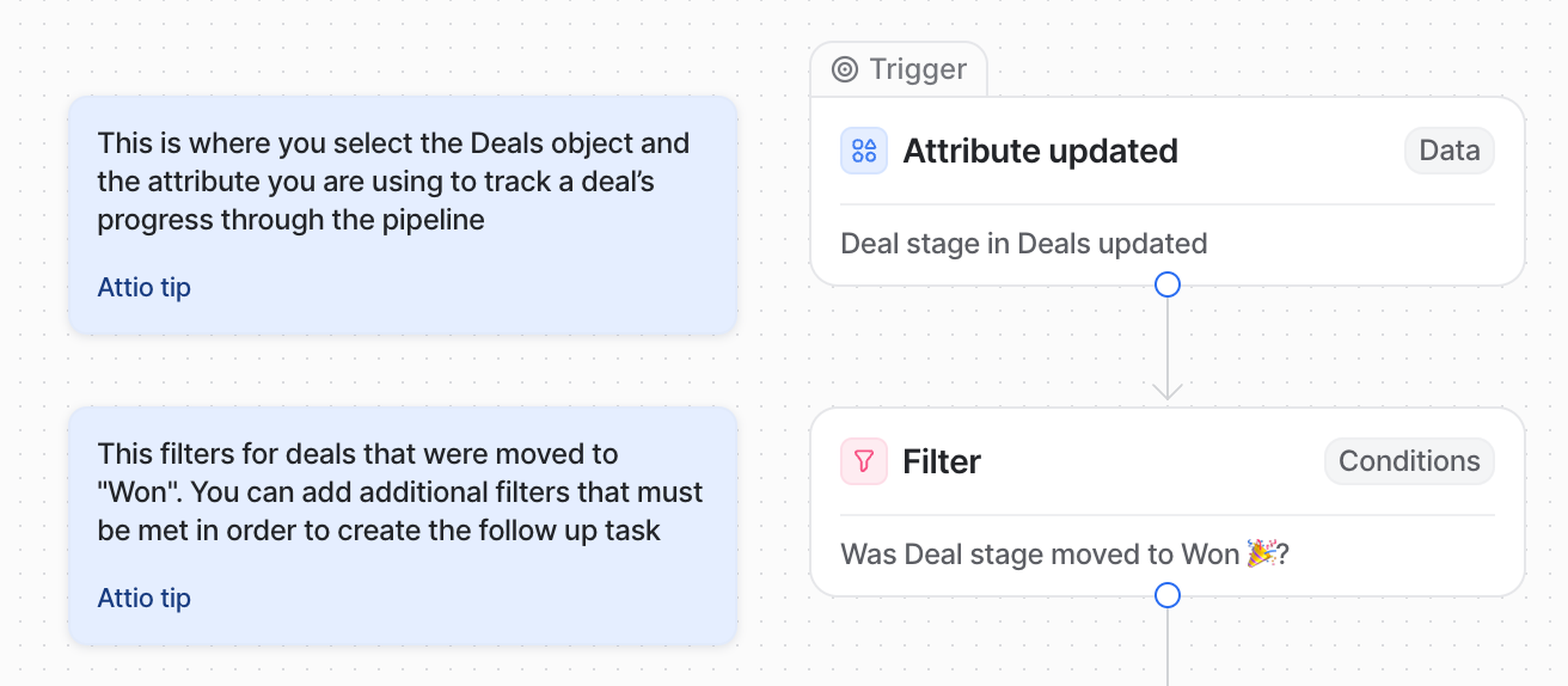
Task: Click the connector line below the Filter block
Action: point(1167,648)
